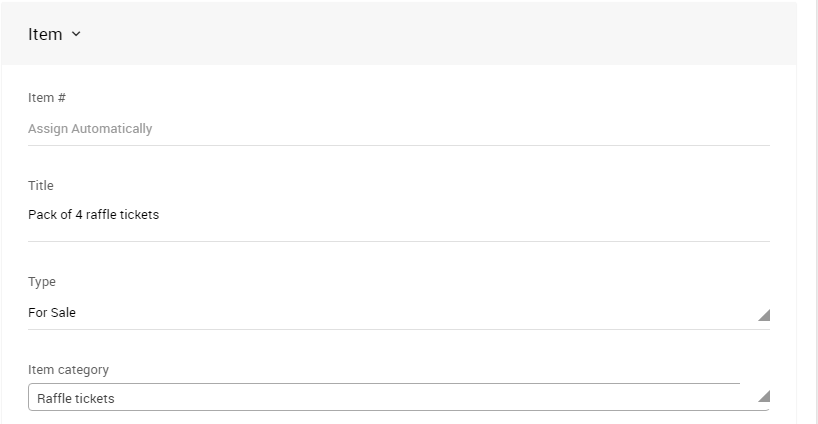Click the Item category triangle arrow
Image resolution: width=818 pixels, height=424 pixels.
coord(764,397)
